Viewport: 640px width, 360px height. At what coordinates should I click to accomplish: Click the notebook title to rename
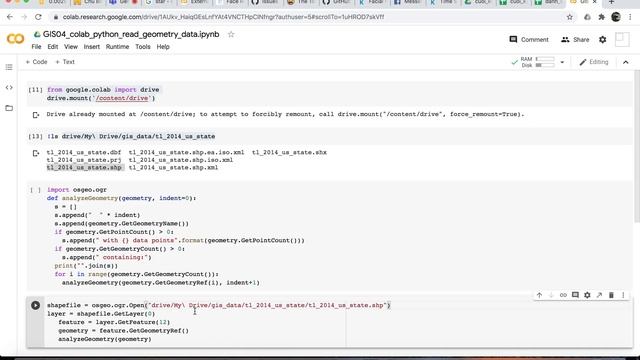[x=131, y=34]
